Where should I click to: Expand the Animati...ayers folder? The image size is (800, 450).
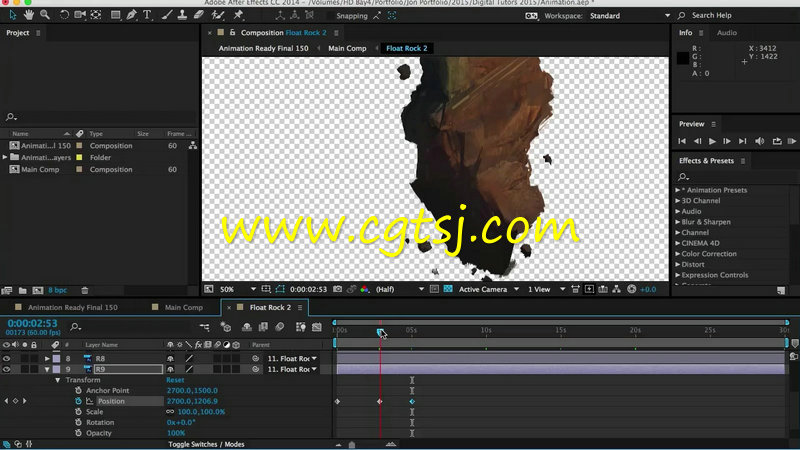coord(5,157)
